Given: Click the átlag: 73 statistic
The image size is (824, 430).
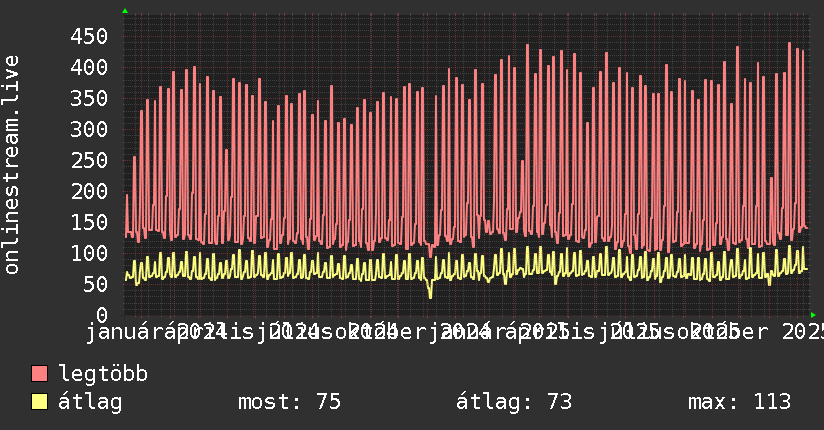Looking at the screenshot, I should click(x=513, y=402).
